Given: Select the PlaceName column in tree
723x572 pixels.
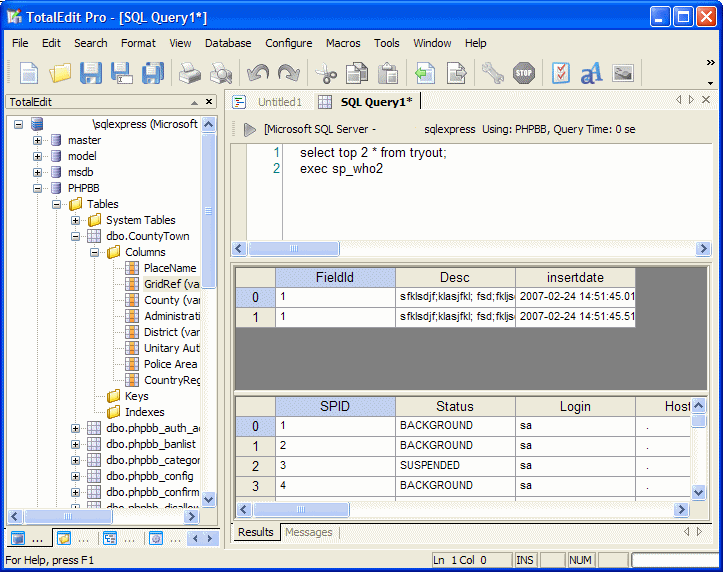Looking at the screenshot, I should 170,268.
